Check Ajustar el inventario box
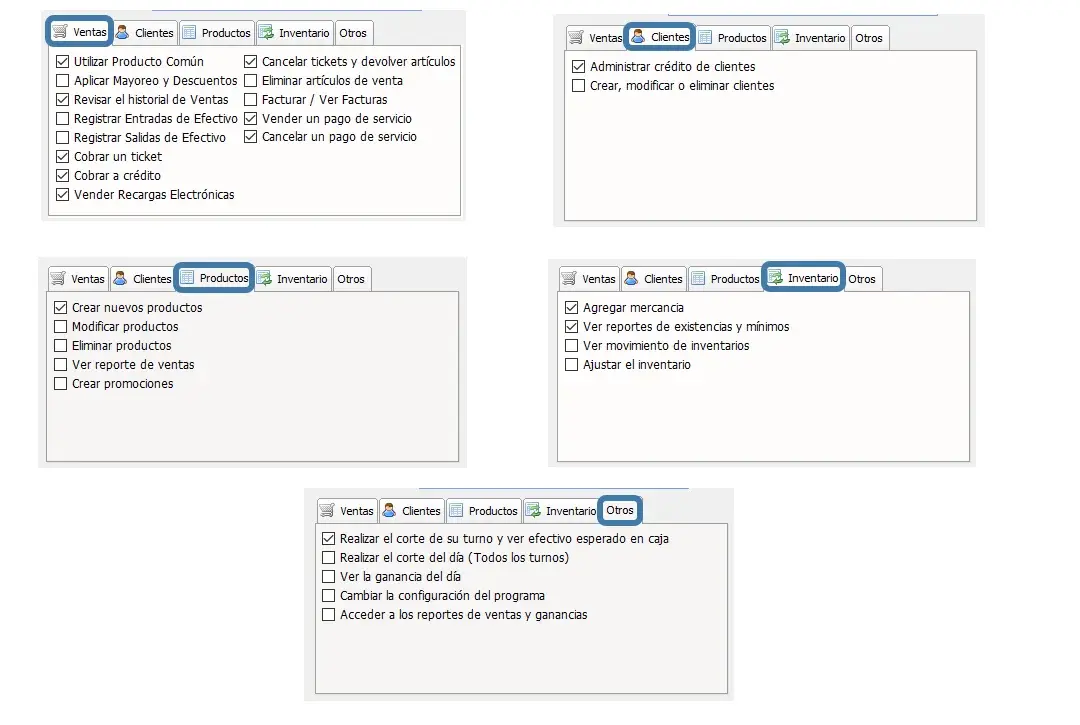 (x=572, y=364)
